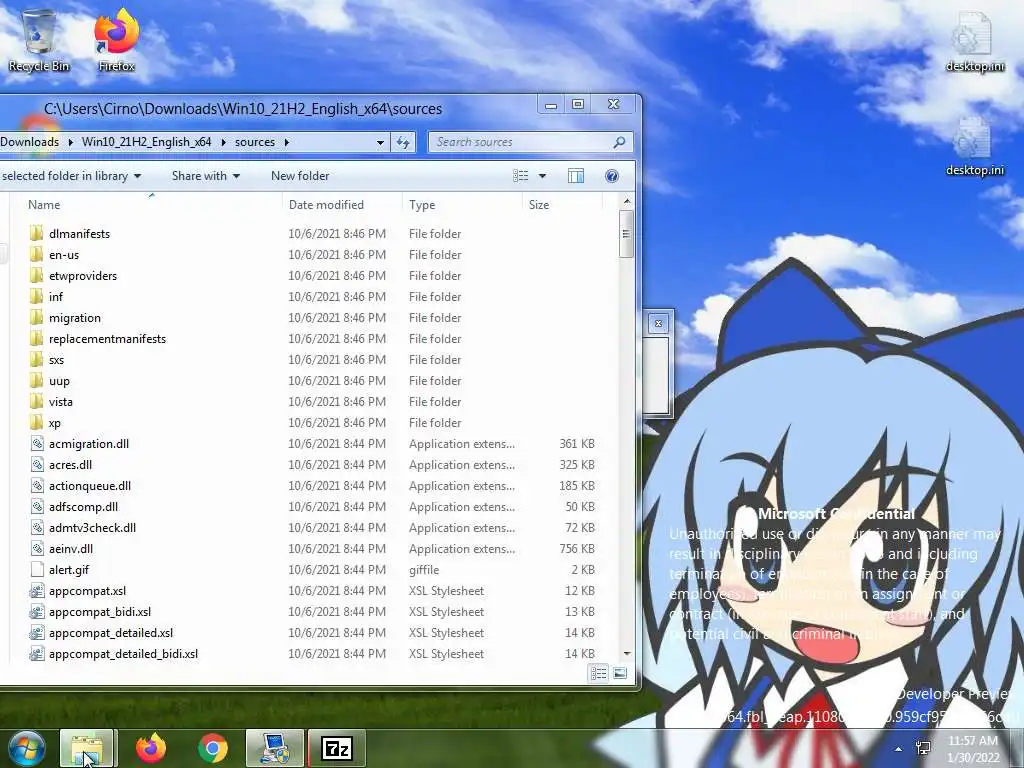1024x768 pixels.
Task: Click the network tray icon
Action: [923, 748]
